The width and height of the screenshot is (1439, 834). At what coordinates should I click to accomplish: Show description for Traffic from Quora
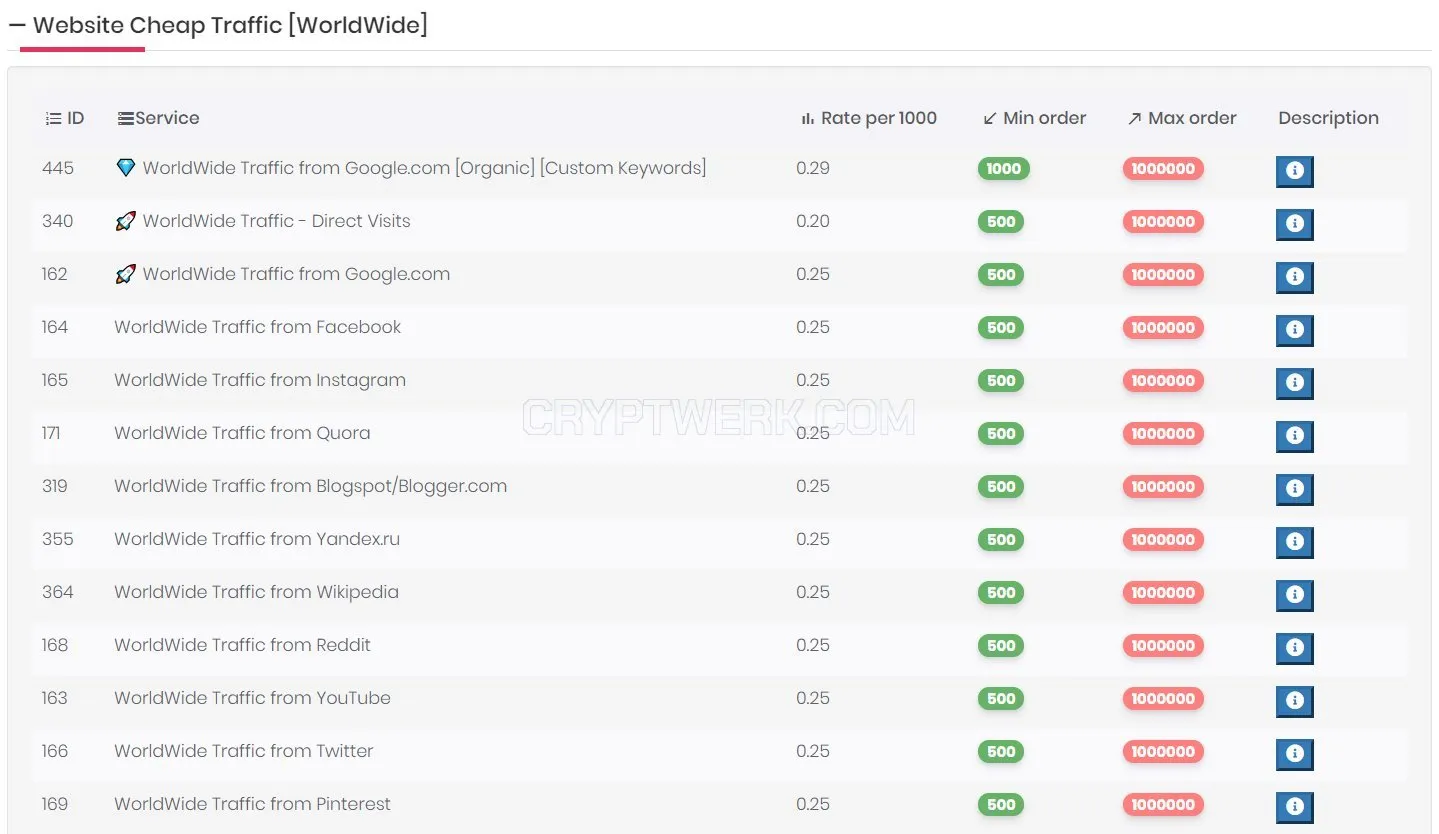[x=1295, y=436]
